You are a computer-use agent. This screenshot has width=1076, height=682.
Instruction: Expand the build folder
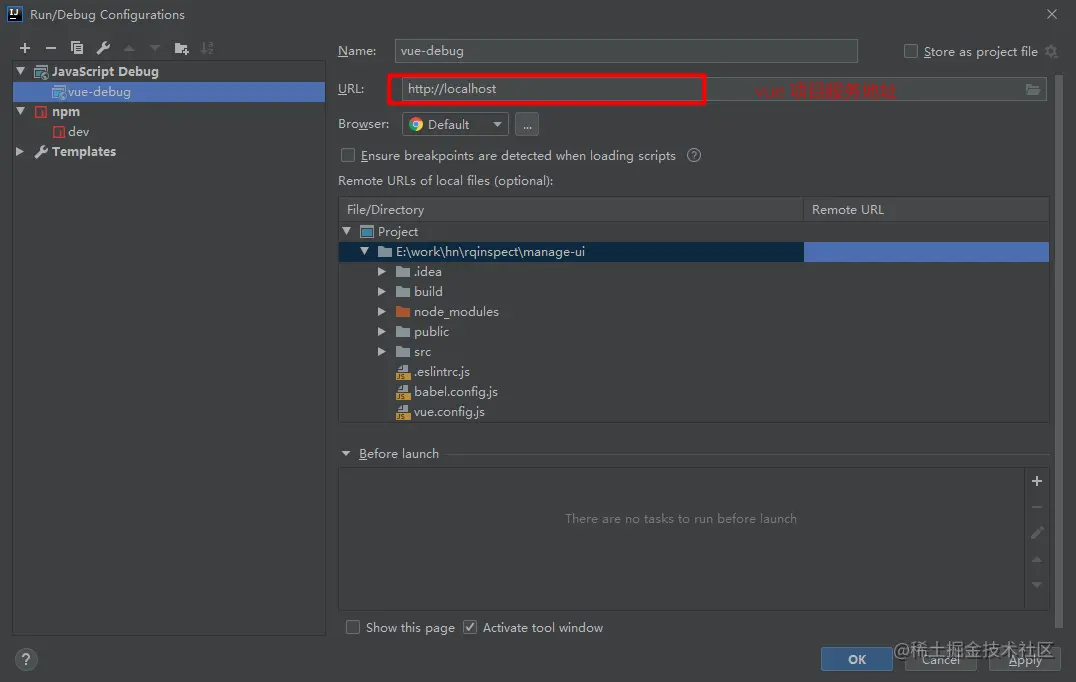[x=382, y=292]
